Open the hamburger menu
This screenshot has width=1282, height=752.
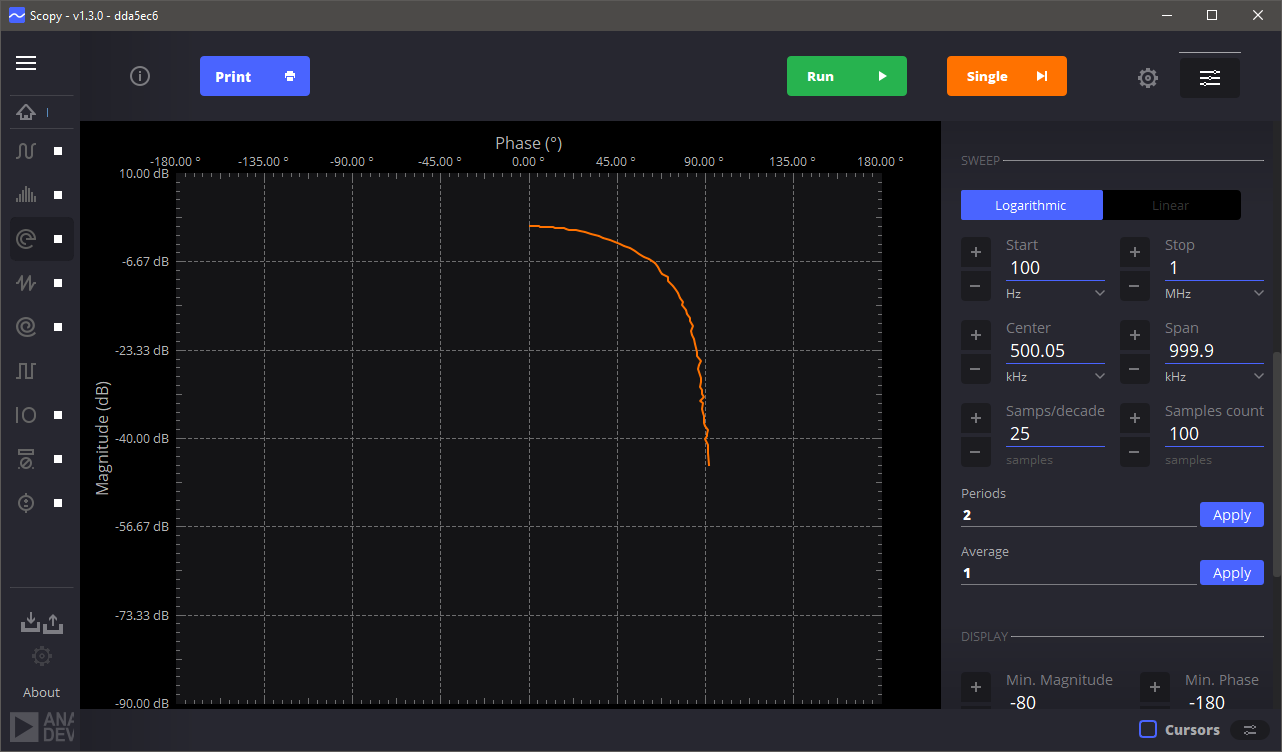pyautogui.click(x=26, y=62)
